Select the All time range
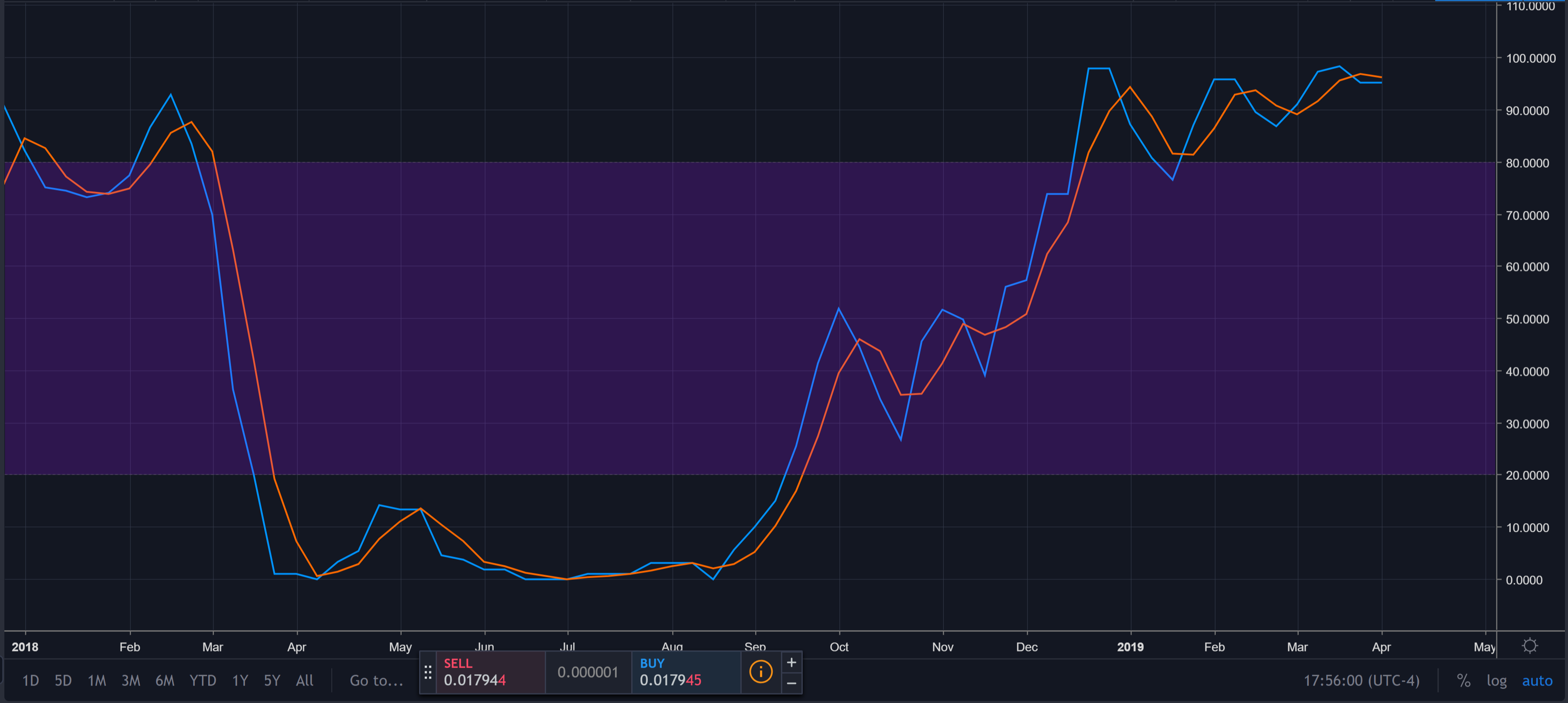Screen dimensions: 1568x703 click(304, 680)
